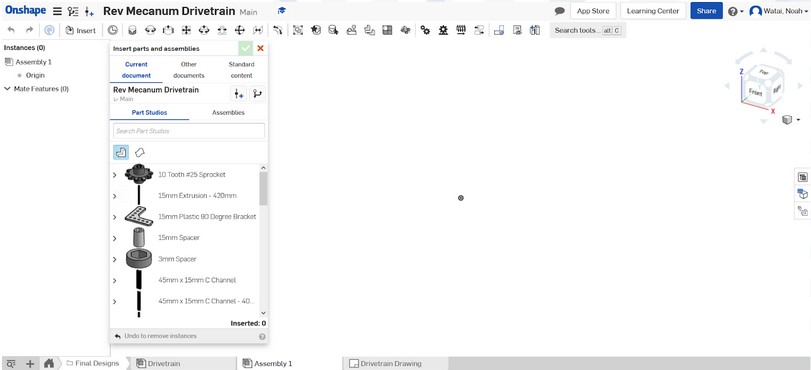811x370 pixels.
Task: Confirm insert with green checkmark
Action: coord(246,49)
